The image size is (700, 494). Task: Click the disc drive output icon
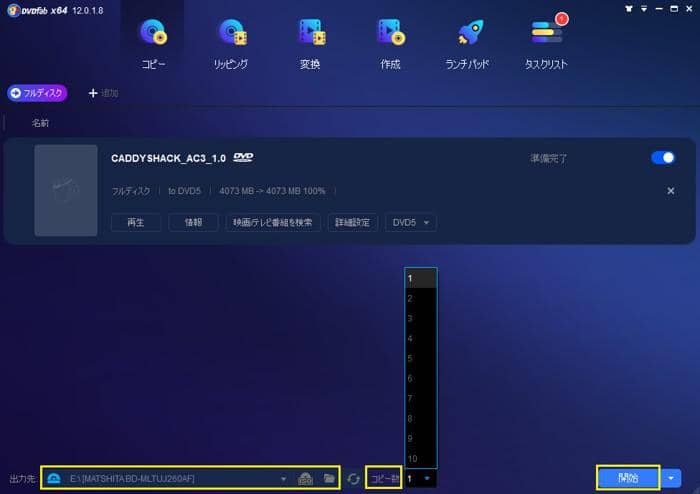coord(54,478)
